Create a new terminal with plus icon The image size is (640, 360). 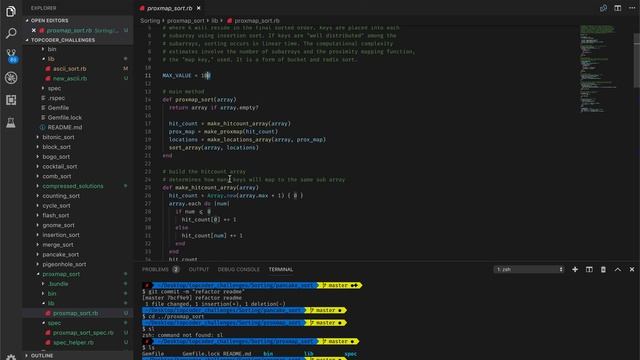coord(575,269)
